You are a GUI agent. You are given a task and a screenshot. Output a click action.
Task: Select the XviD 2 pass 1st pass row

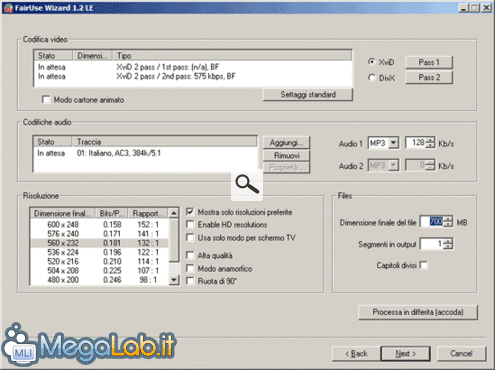pyautogui.click(x=193, y=67)
